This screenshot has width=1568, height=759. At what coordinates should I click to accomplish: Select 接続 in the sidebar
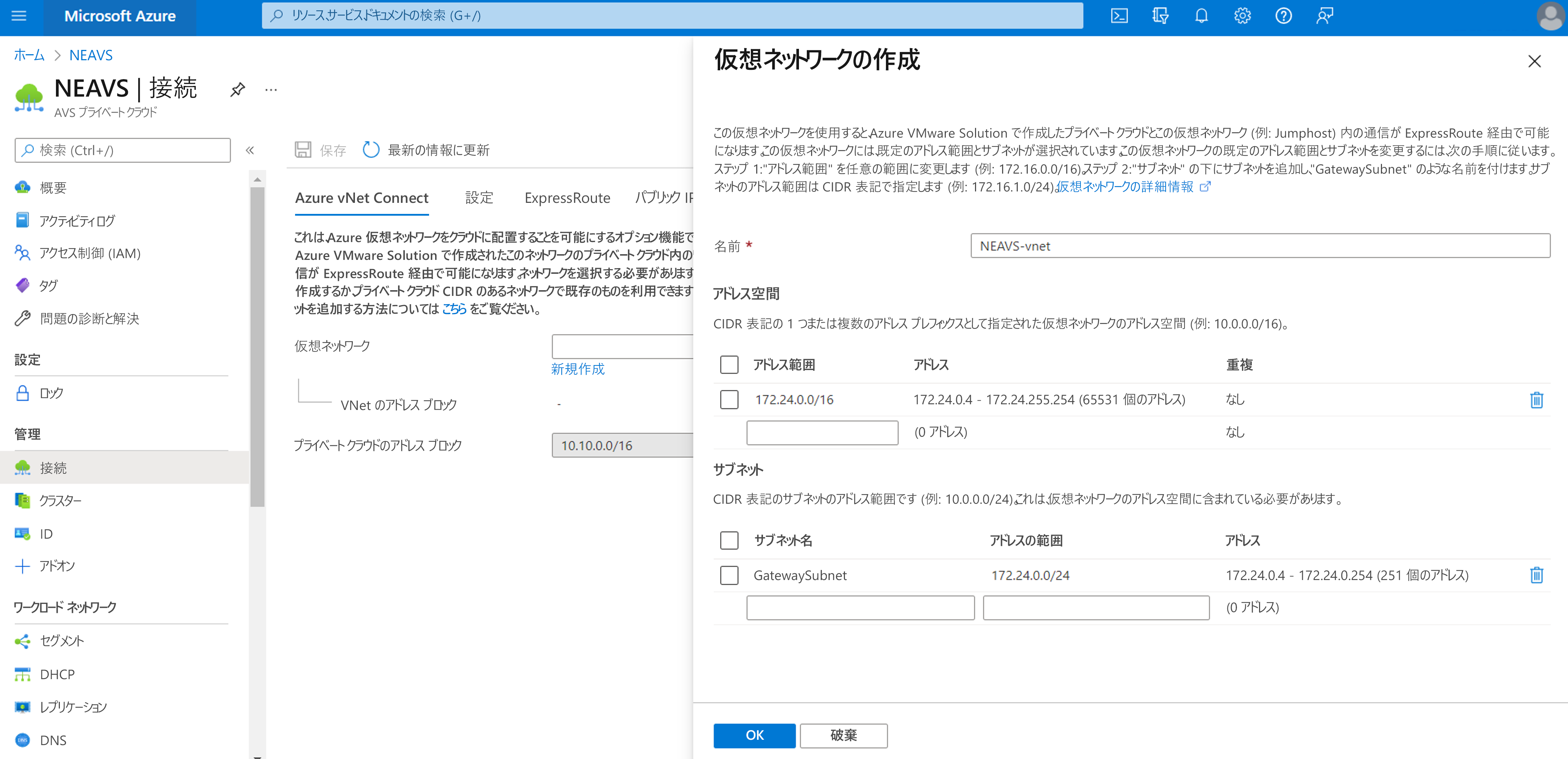click(x=125, y=468)
